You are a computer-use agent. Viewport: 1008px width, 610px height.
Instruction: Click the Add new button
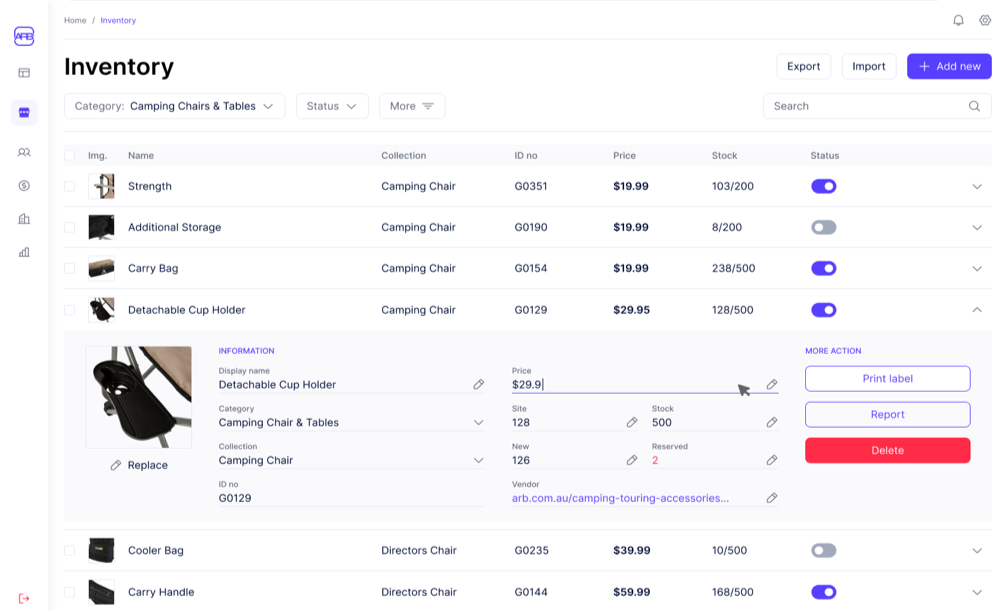pyautogui.click(x=948, y=66)
